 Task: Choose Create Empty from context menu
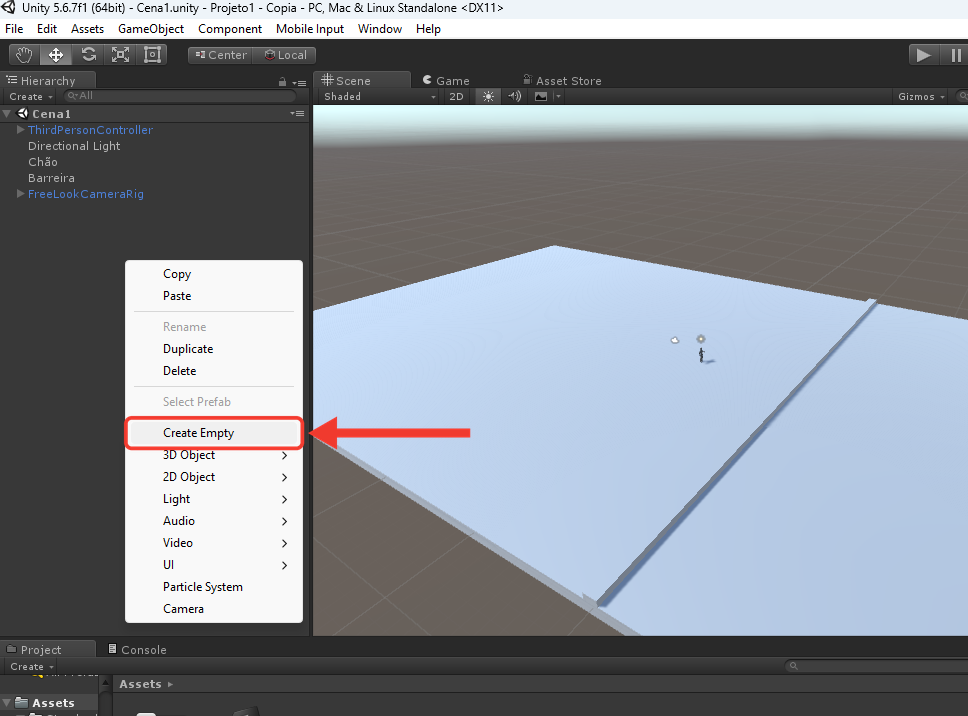(x=214, y=433)
